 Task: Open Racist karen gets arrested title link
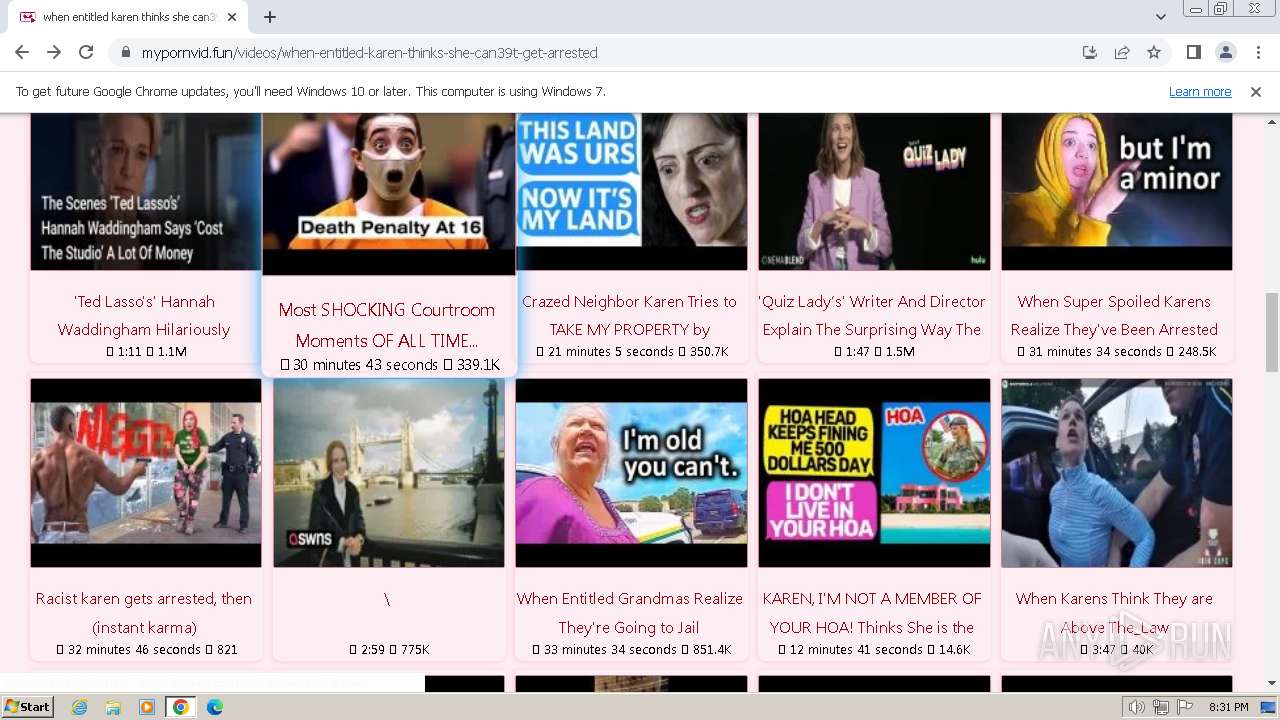tap(144, 612)
